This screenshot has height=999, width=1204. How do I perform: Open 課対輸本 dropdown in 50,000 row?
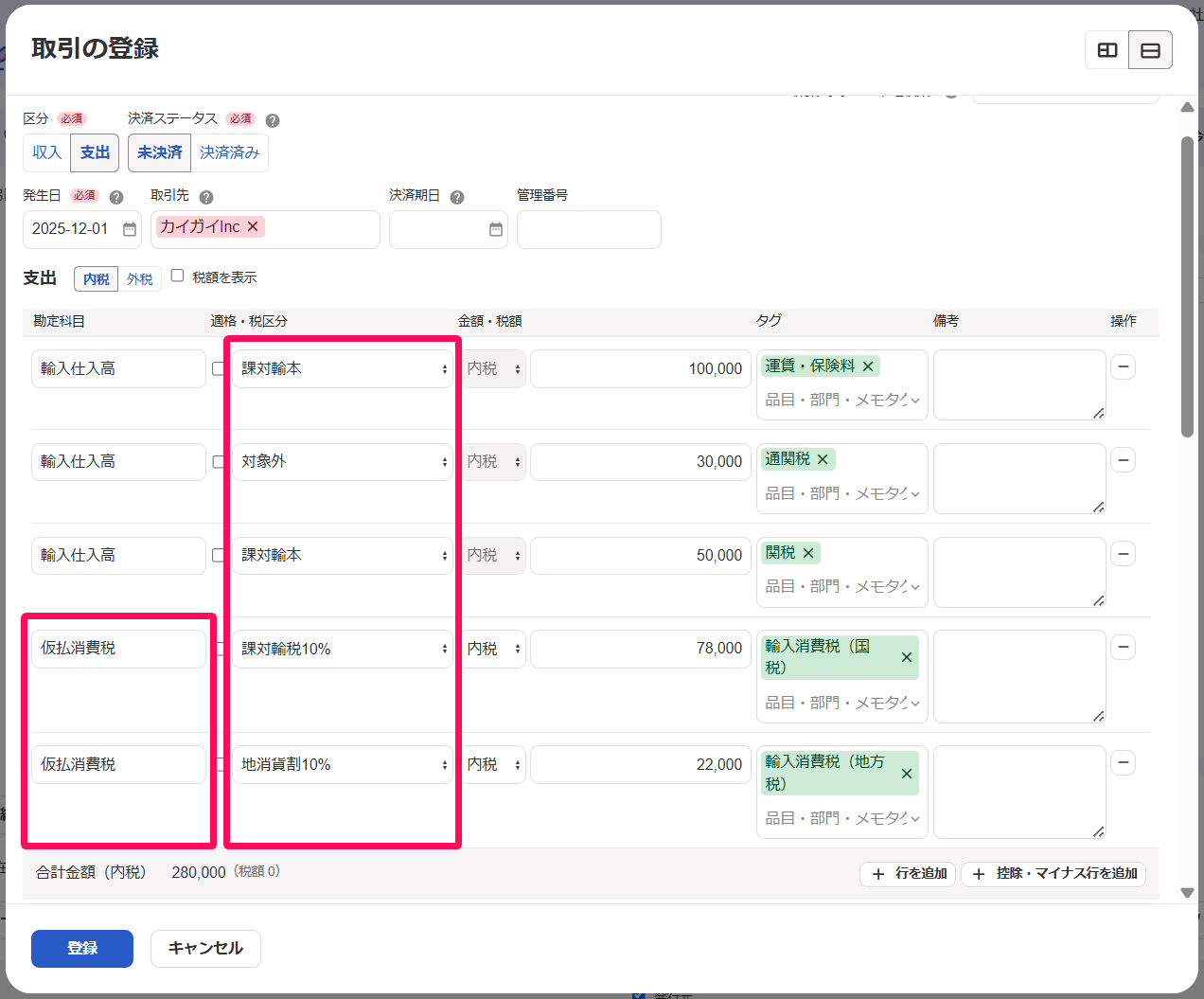(343, 555)
